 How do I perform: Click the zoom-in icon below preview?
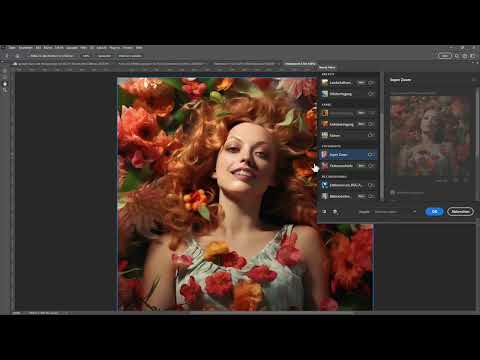point(466,180)
